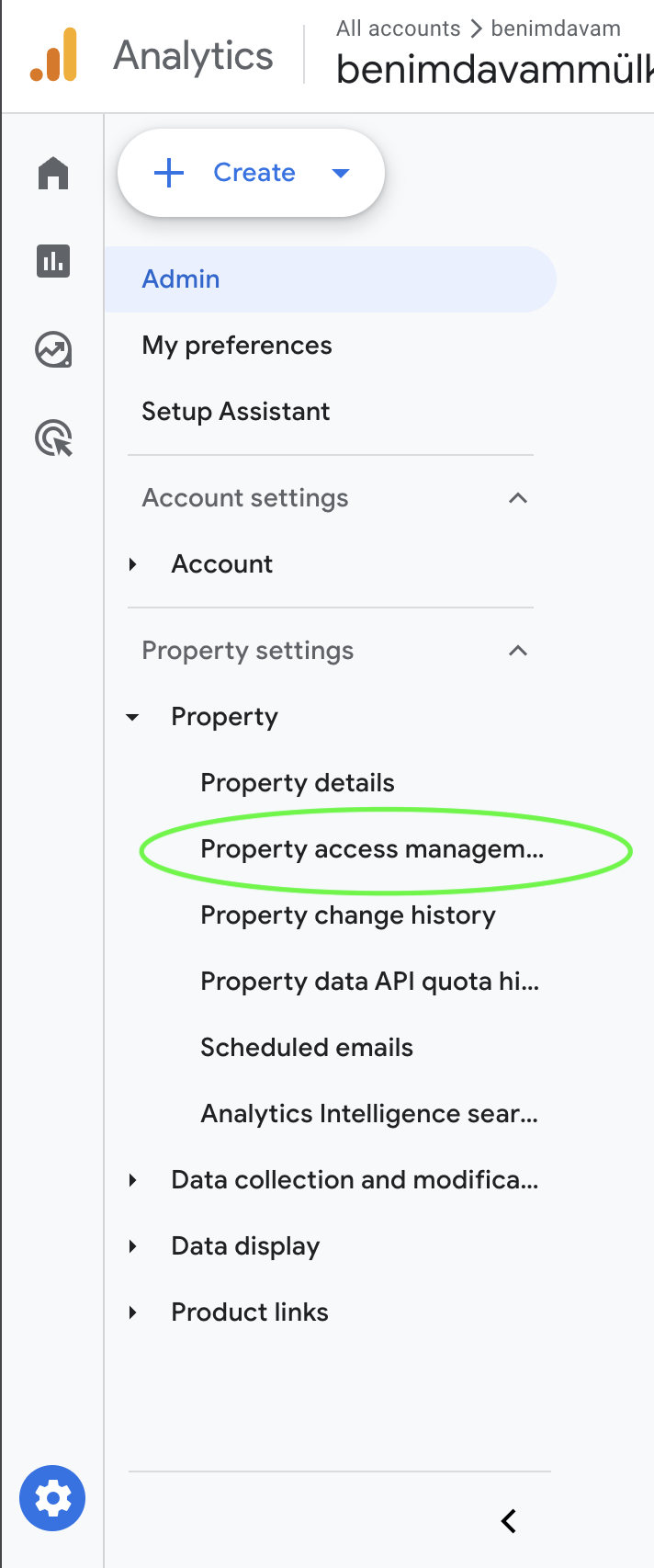
Task: Click the Admin gear icon
Action: click(53, 1498)
